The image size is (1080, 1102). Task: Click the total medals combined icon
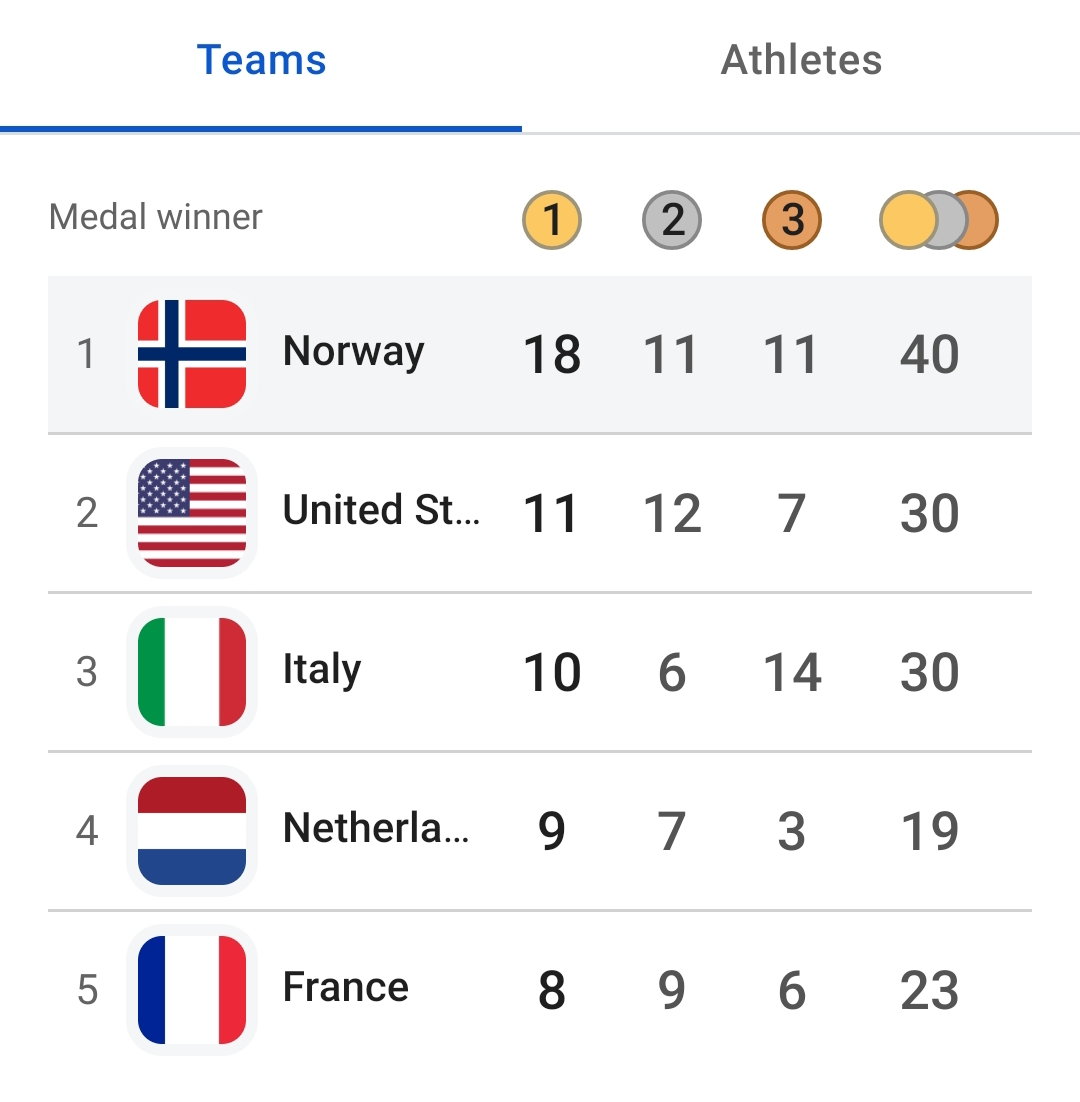pyautogui.click(x=939, y=220)
